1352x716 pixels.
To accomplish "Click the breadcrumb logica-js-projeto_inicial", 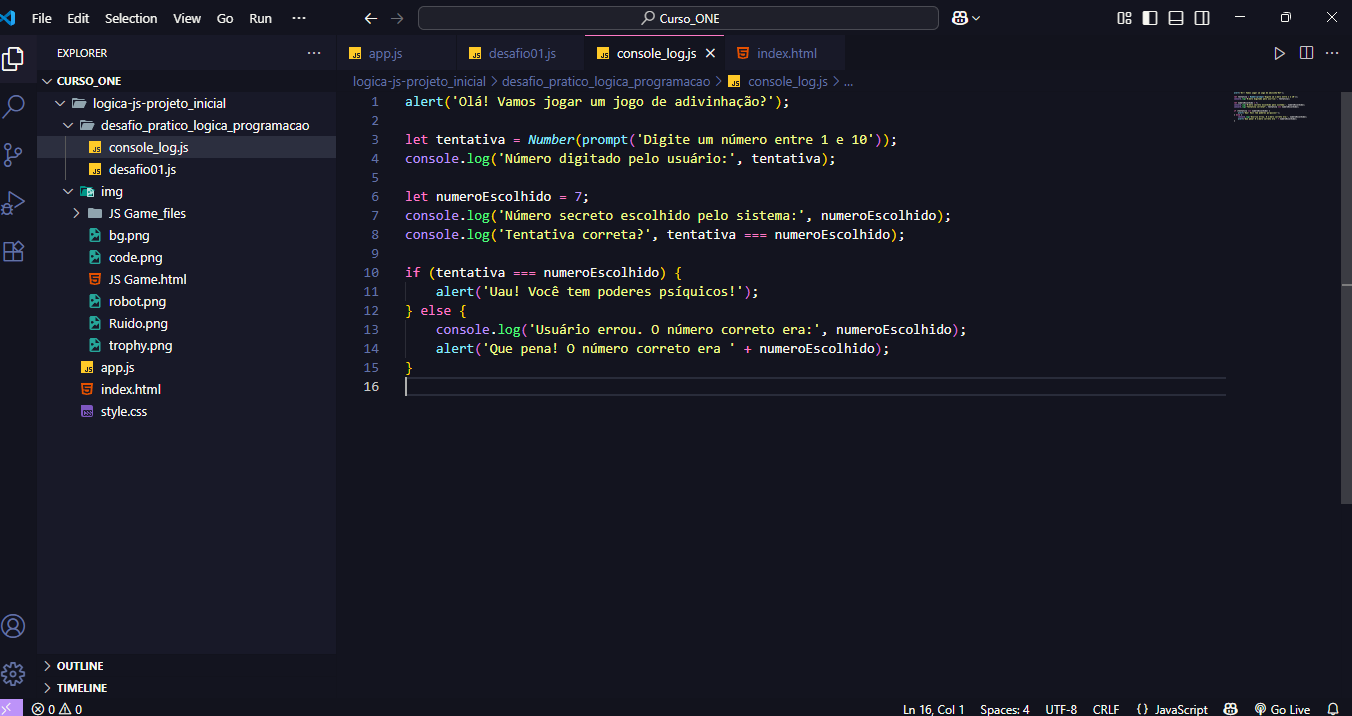I will (419, 81).
